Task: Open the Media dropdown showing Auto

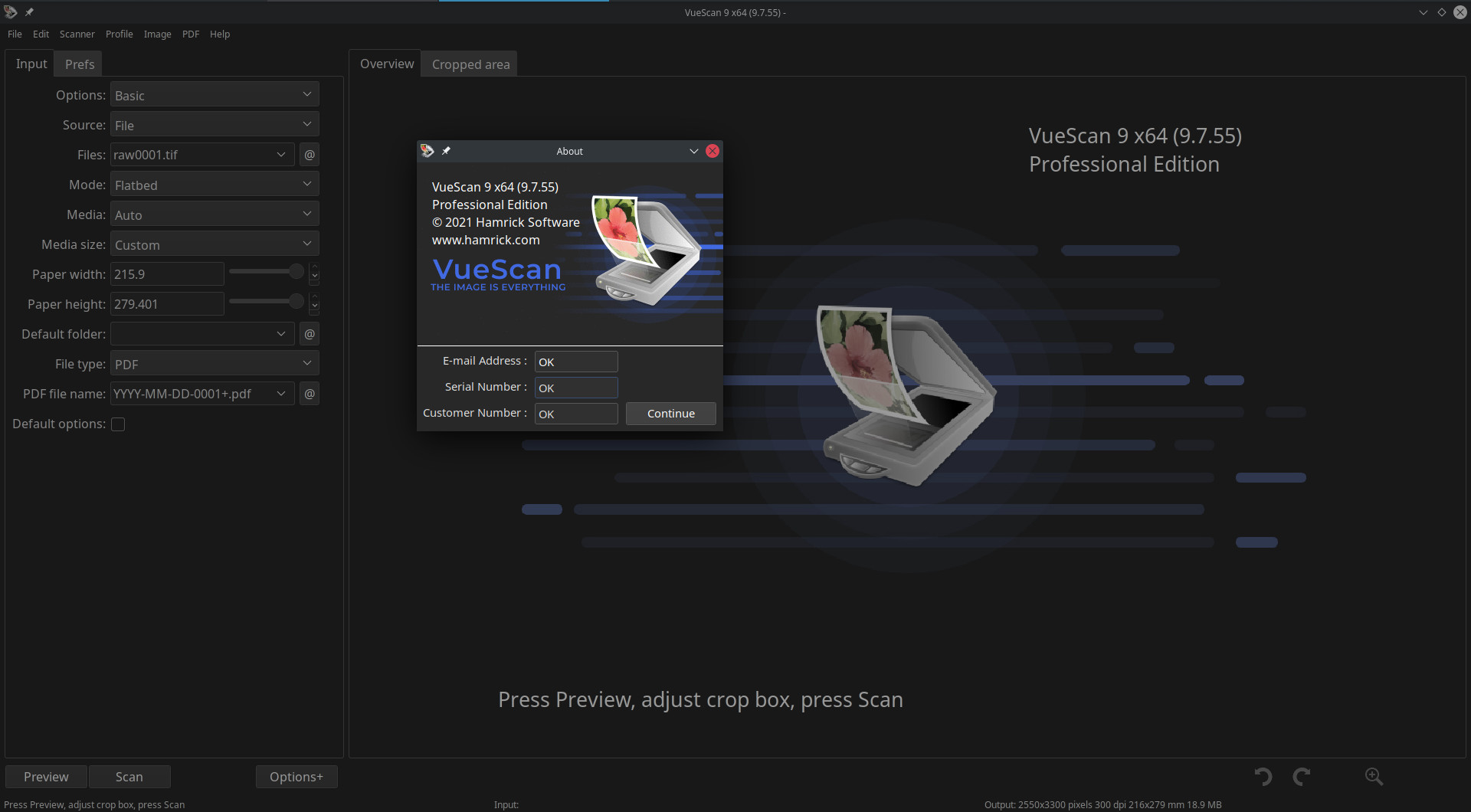Action: click(x=215, y=214)
